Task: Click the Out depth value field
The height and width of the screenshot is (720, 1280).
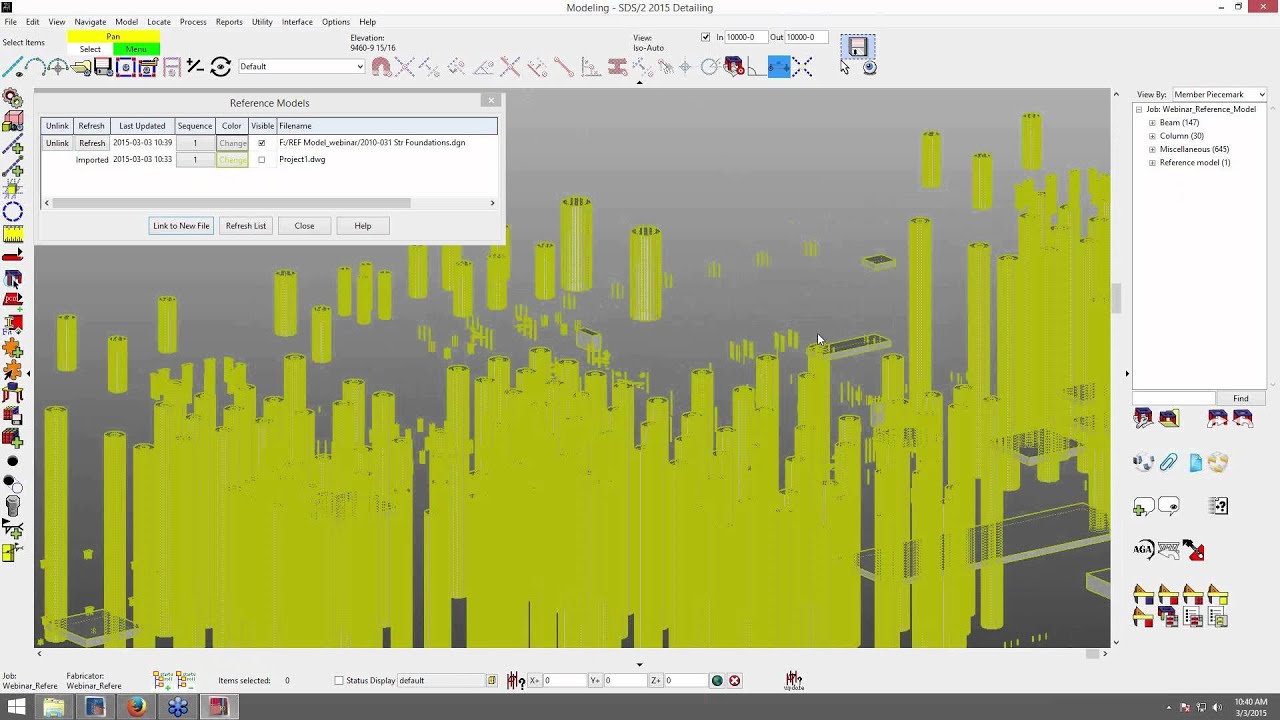Action: click(807, 37)
